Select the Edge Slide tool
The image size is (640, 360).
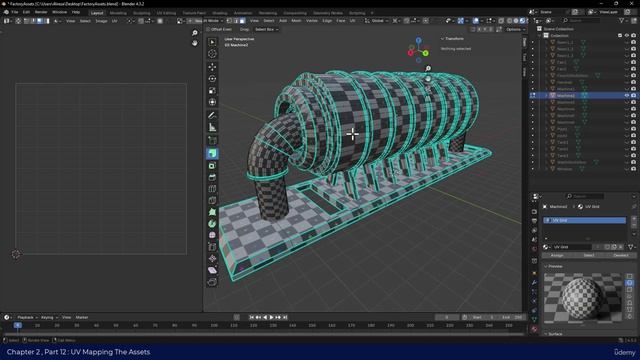(212, 247)
